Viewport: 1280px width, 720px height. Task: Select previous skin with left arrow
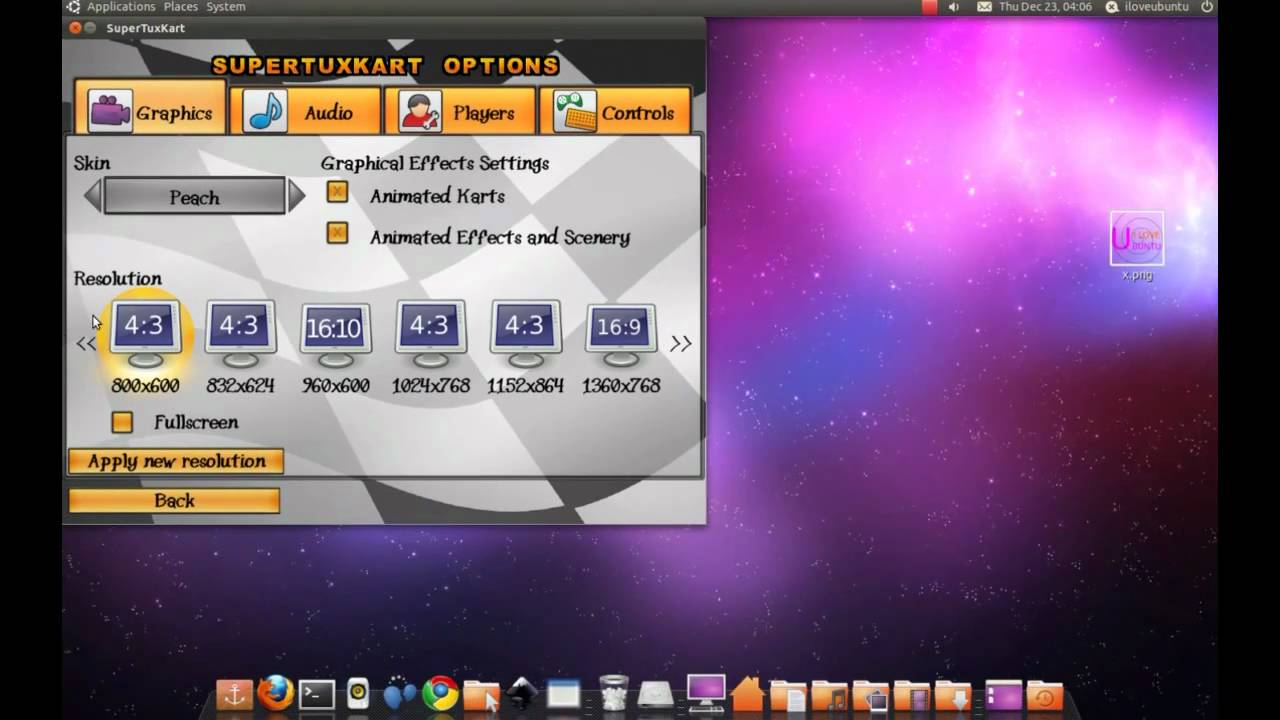tap(92, 196)
